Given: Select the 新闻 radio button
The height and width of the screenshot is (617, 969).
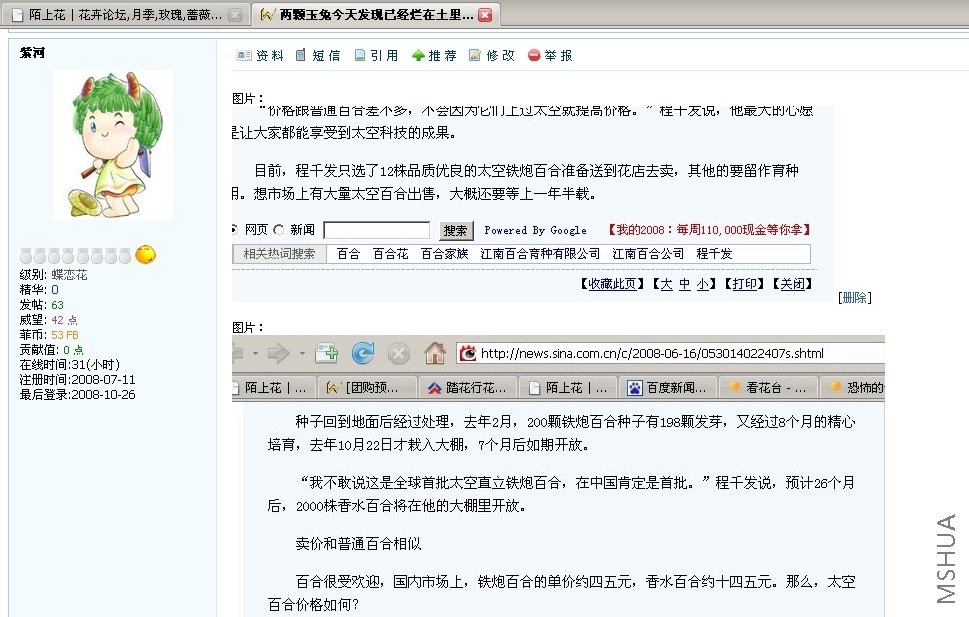Looking at the screenshot, I should pyautogui.click(x=279, y=229).
